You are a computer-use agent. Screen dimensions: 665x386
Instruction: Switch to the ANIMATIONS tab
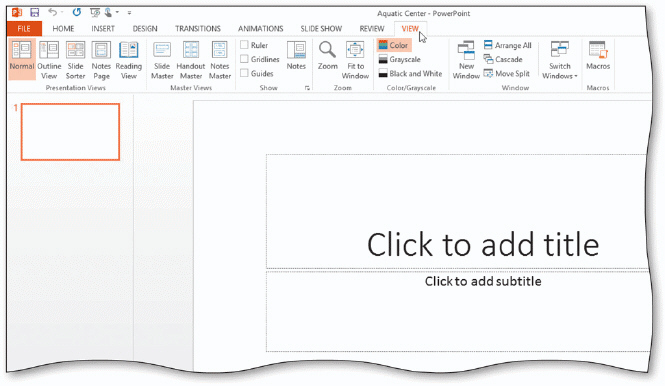click(x=260, y=29)
